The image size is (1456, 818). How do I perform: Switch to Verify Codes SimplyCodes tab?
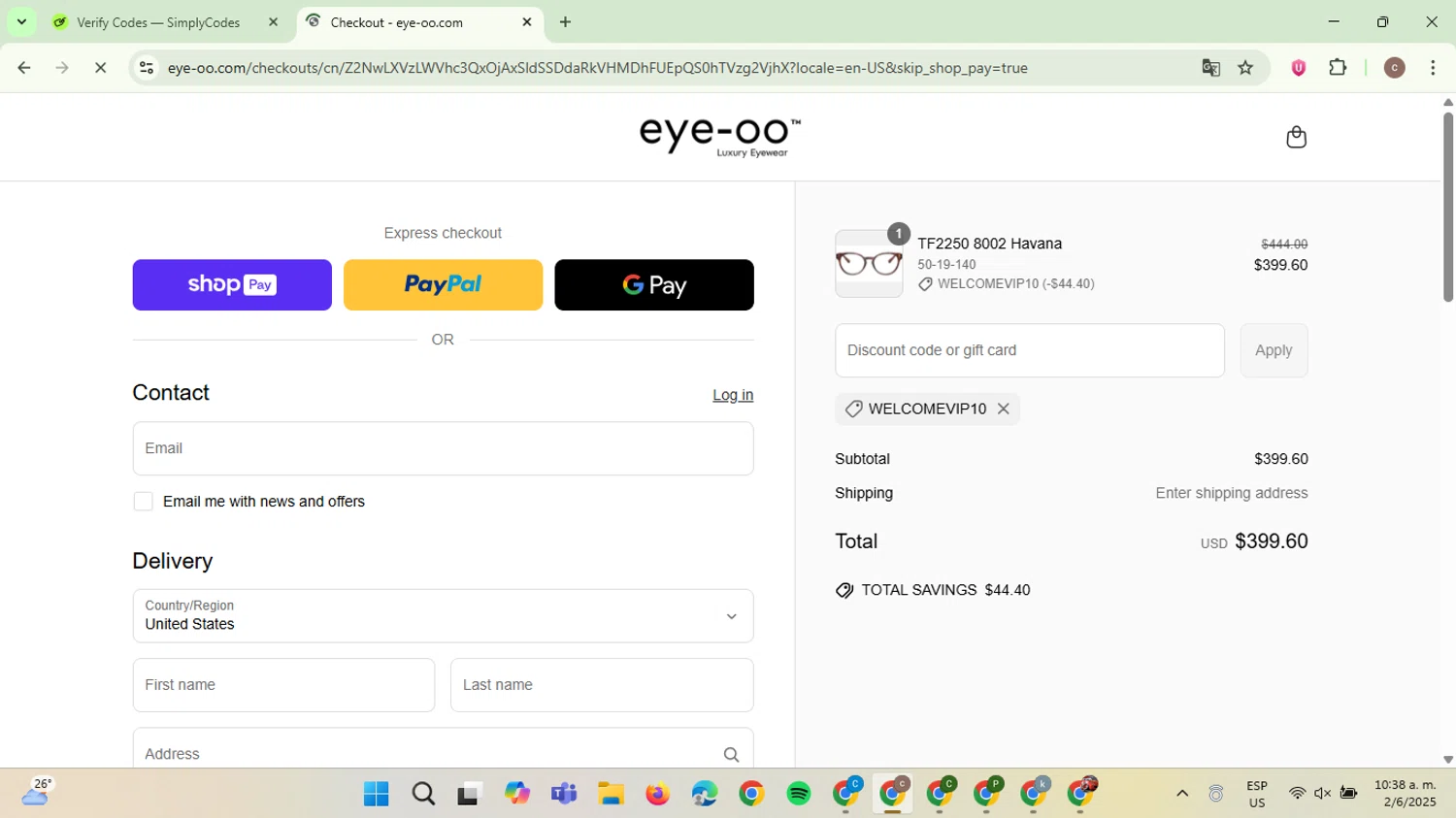(158, 22)
